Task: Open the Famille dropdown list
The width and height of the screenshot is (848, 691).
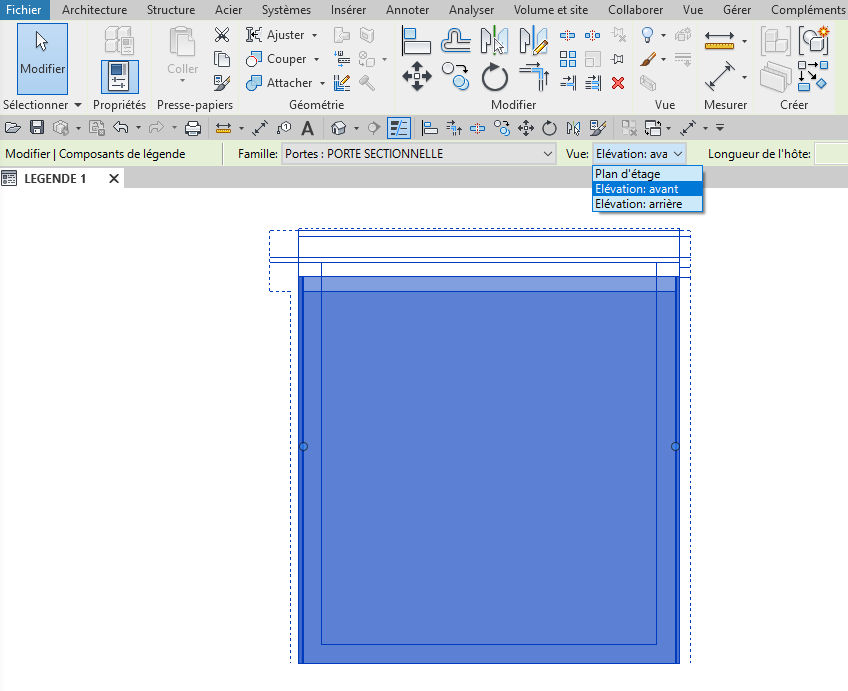Action: [547, 154]
